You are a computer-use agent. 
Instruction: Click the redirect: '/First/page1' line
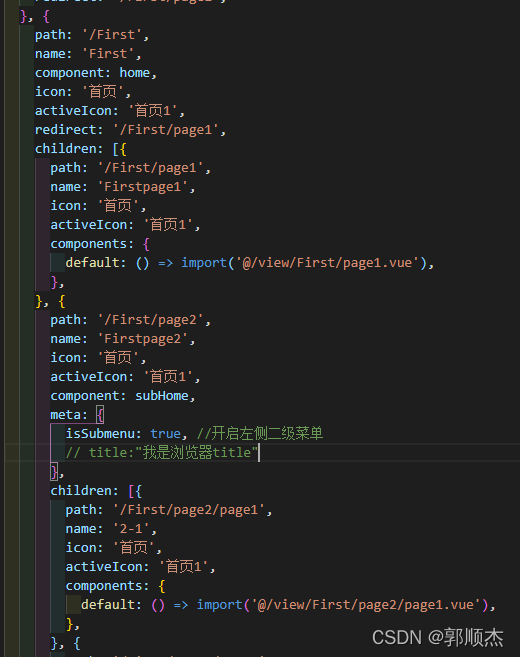130,130
